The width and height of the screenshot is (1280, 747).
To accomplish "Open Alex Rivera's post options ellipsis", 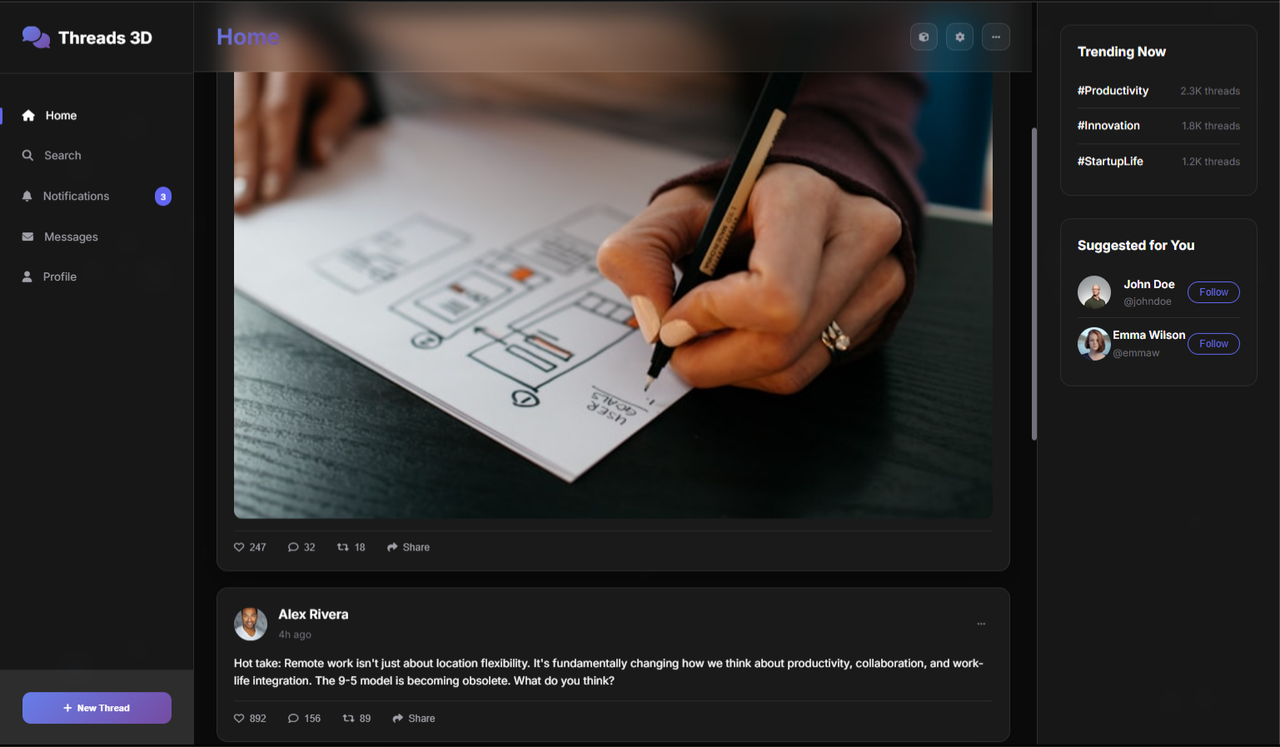I will (x=981, y=623).
